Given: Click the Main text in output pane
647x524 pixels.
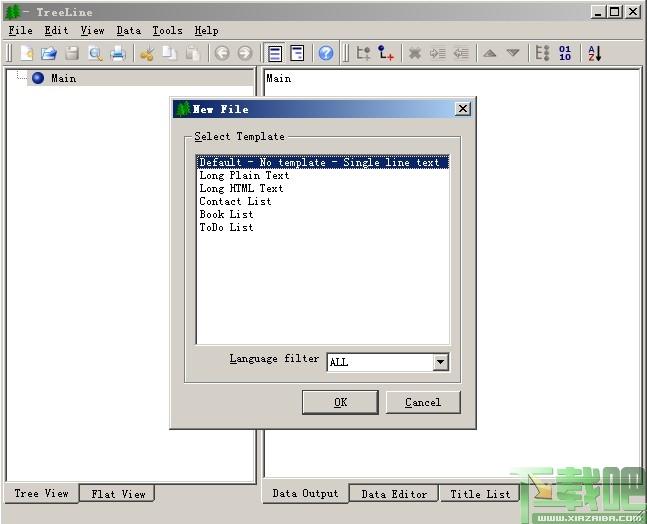Looking at the screenshot, I should coord(279,78).
